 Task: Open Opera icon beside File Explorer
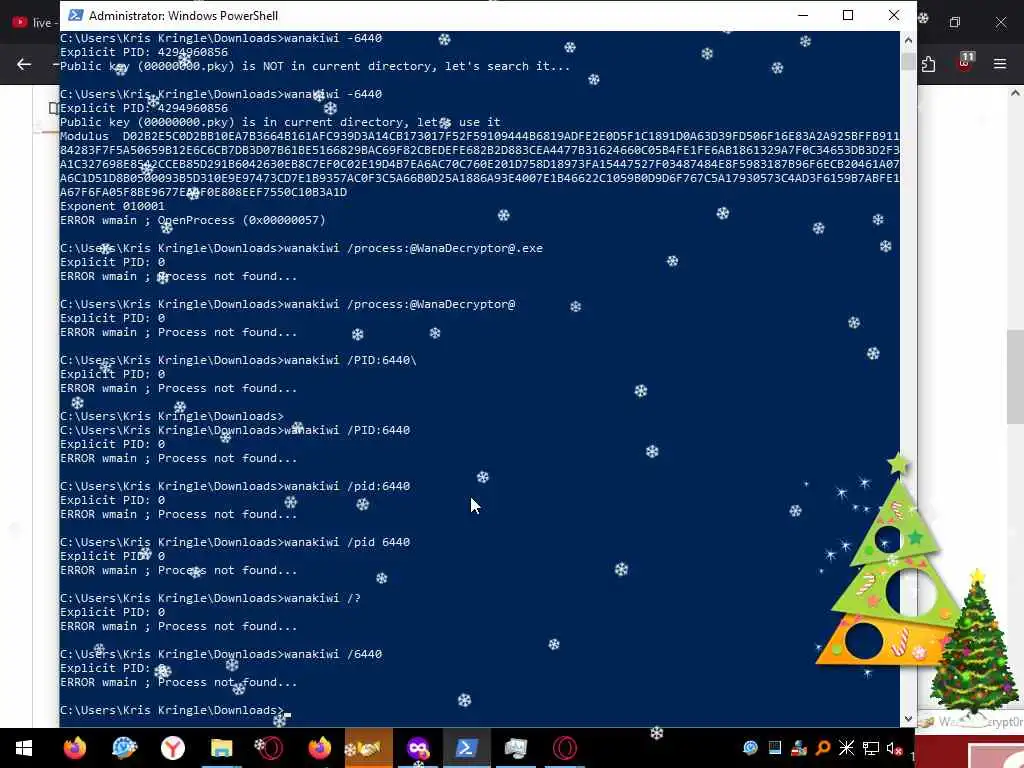tap(270, 748)
